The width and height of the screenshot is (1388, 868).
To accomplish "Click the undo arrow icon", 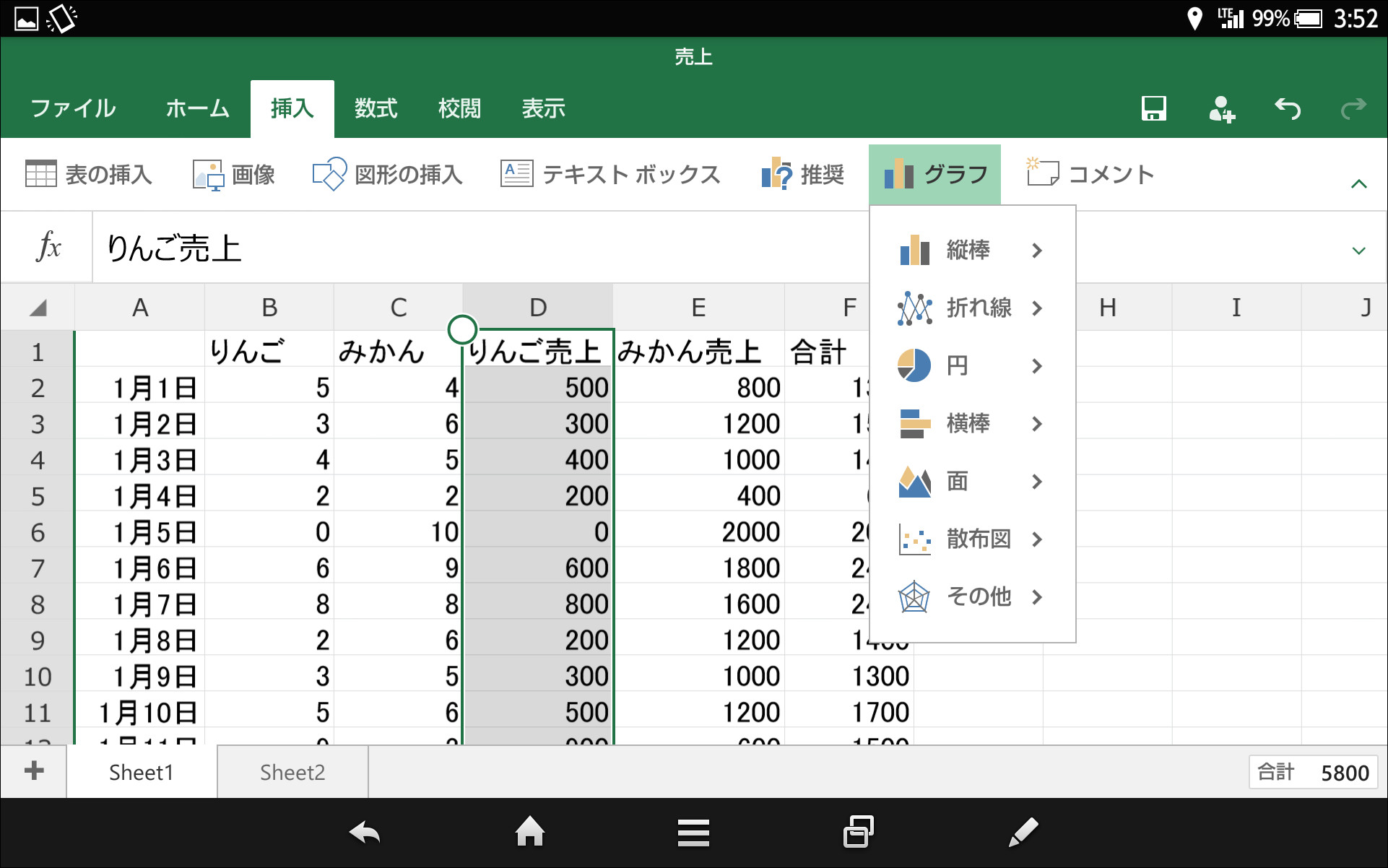I will click(x=1287, y=108).
